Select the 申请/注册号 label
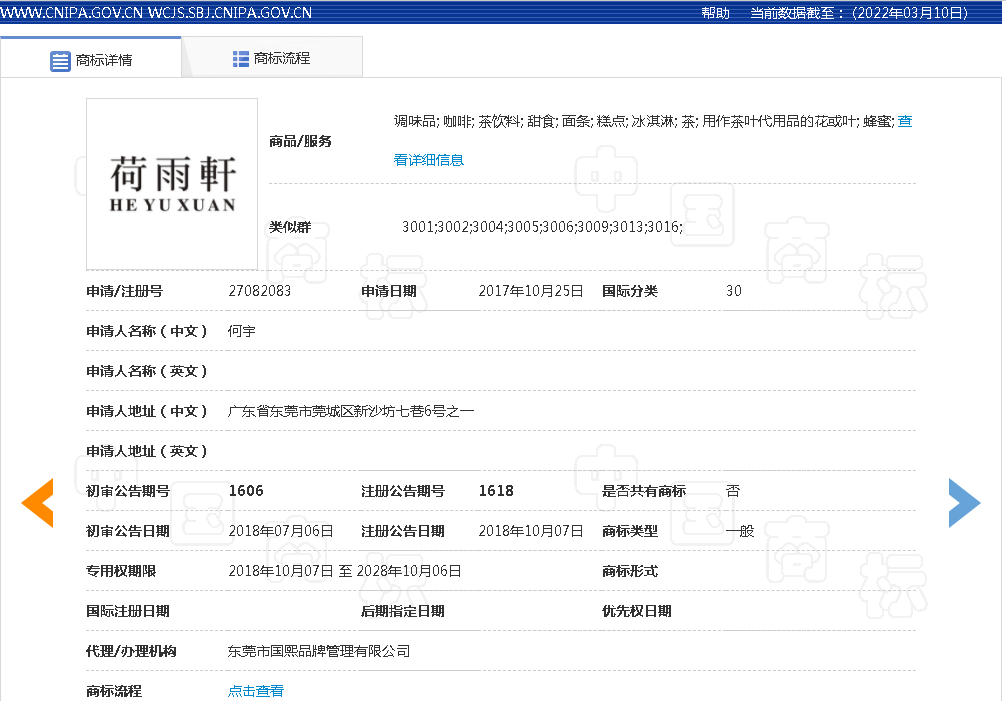This screenshot has width=1006, height=701. (124, 291)
